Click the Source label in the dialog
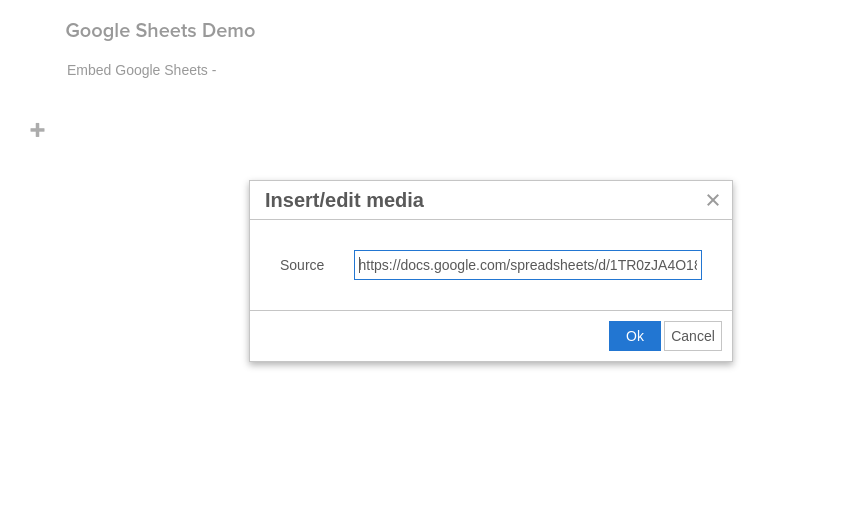This screenshot has width=867, height=519. 302,265
